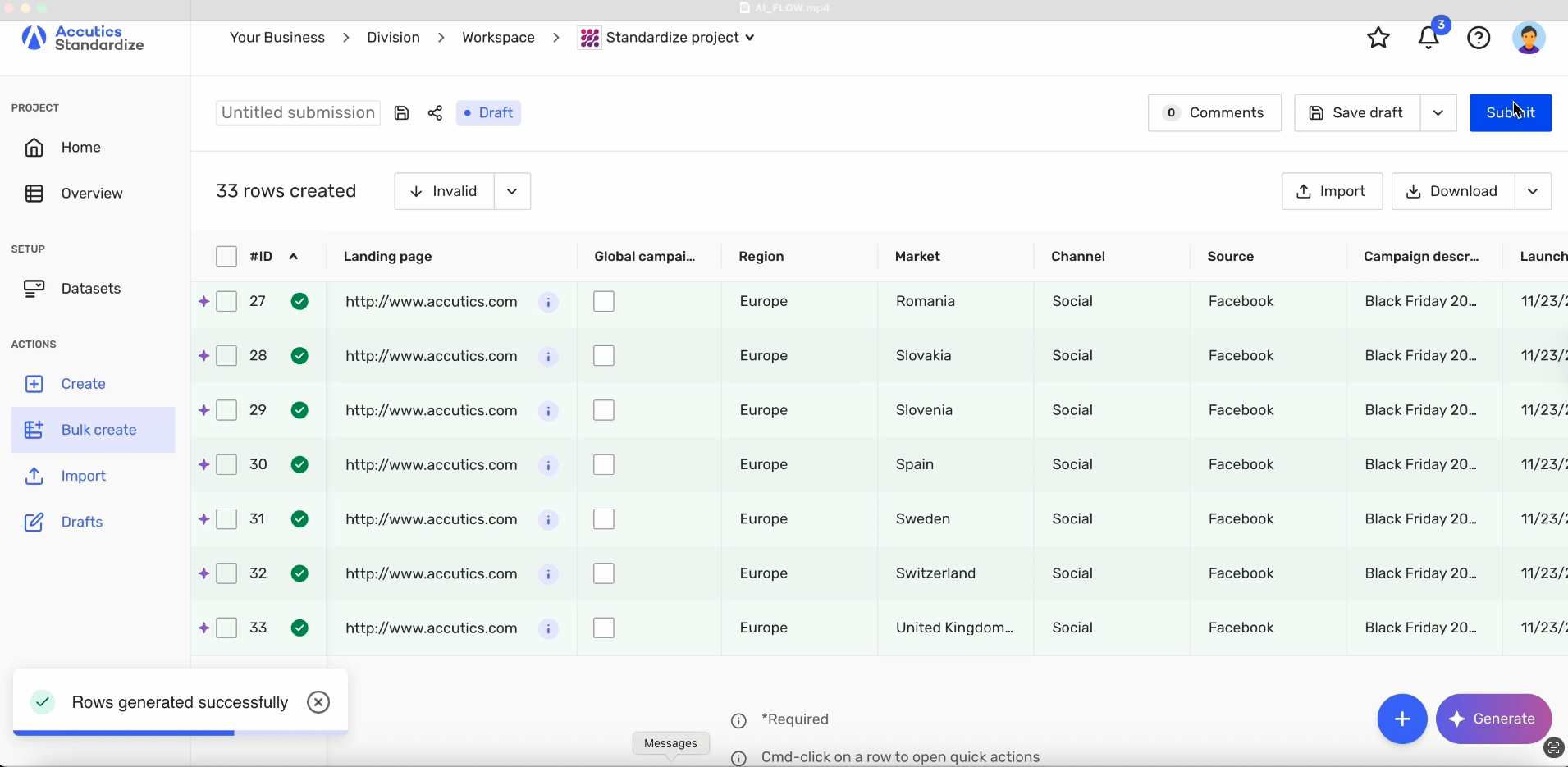Click the sparkle icon on row 30
This screenshot has height=767, width=1568.
point(203,465)
